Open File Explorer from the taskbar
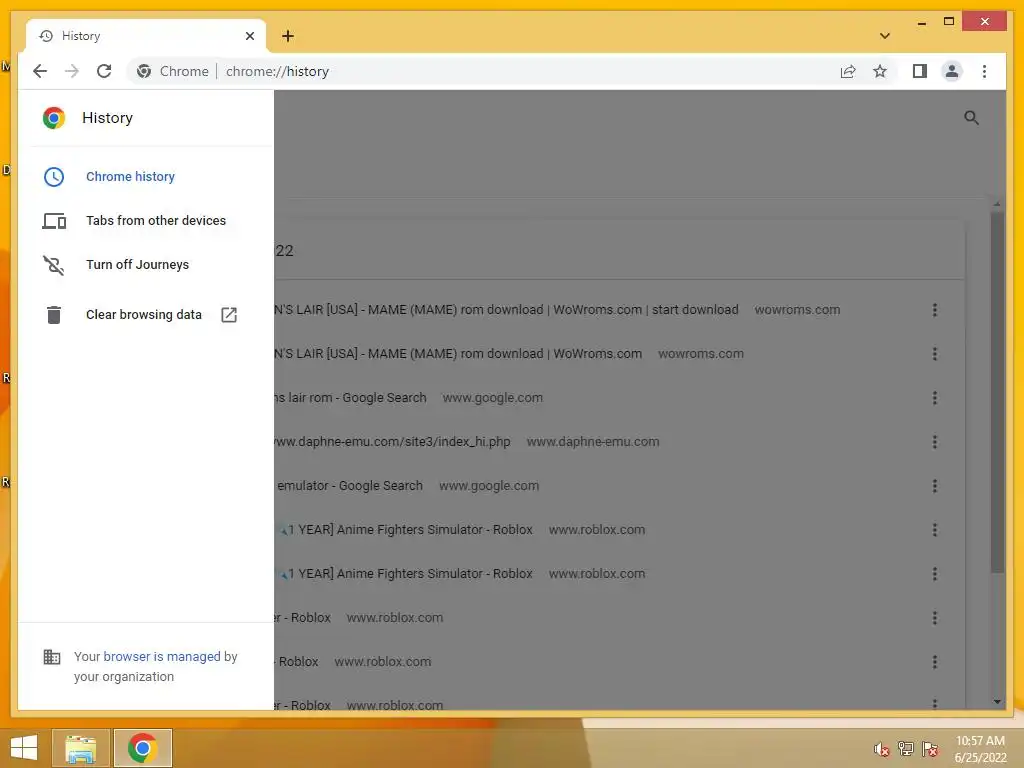Viewport: 1024px width, 768px height. tap(80, 748)
